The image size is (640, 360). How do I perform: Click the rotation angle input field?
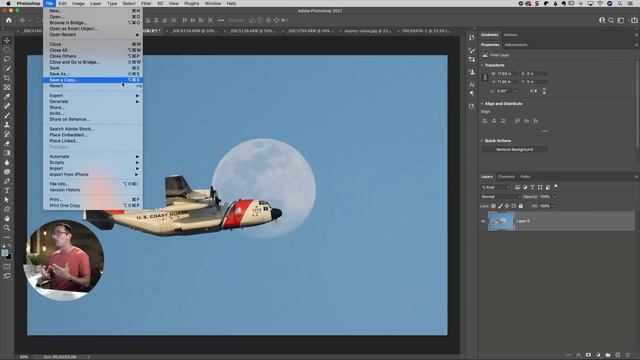click(505, 91)
